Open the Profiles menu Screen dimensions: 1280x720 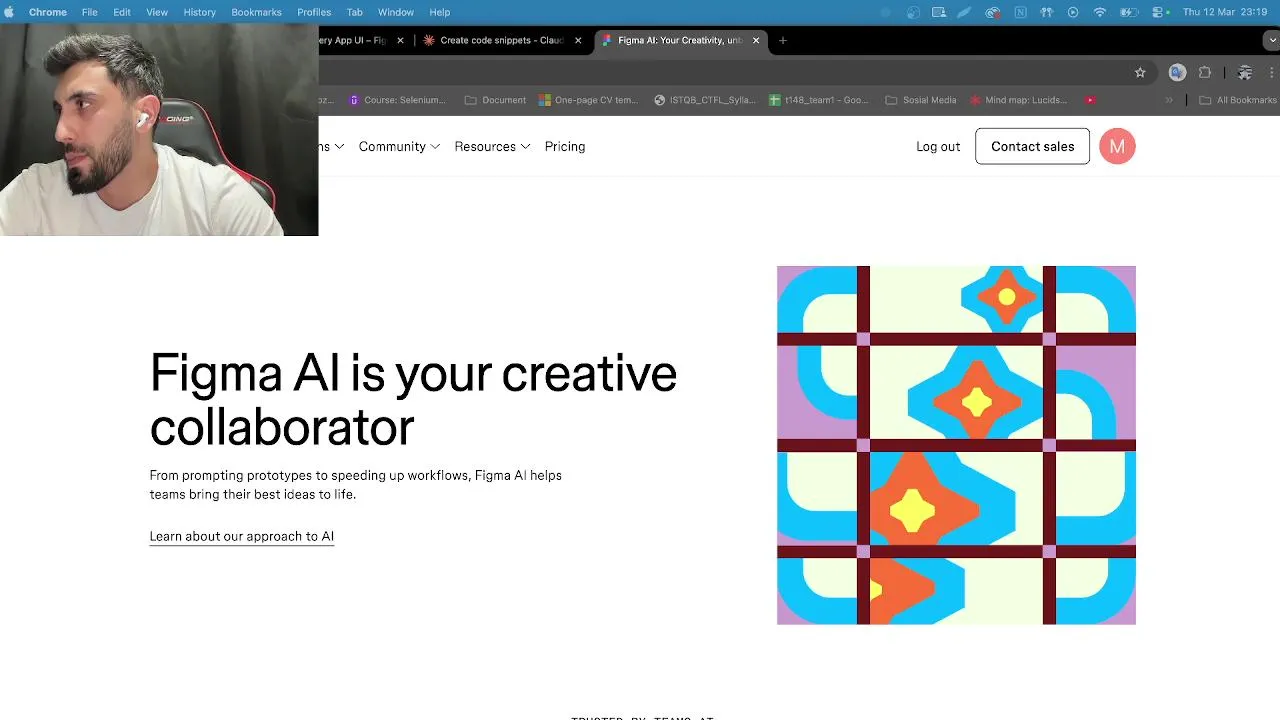click(314, 12)
